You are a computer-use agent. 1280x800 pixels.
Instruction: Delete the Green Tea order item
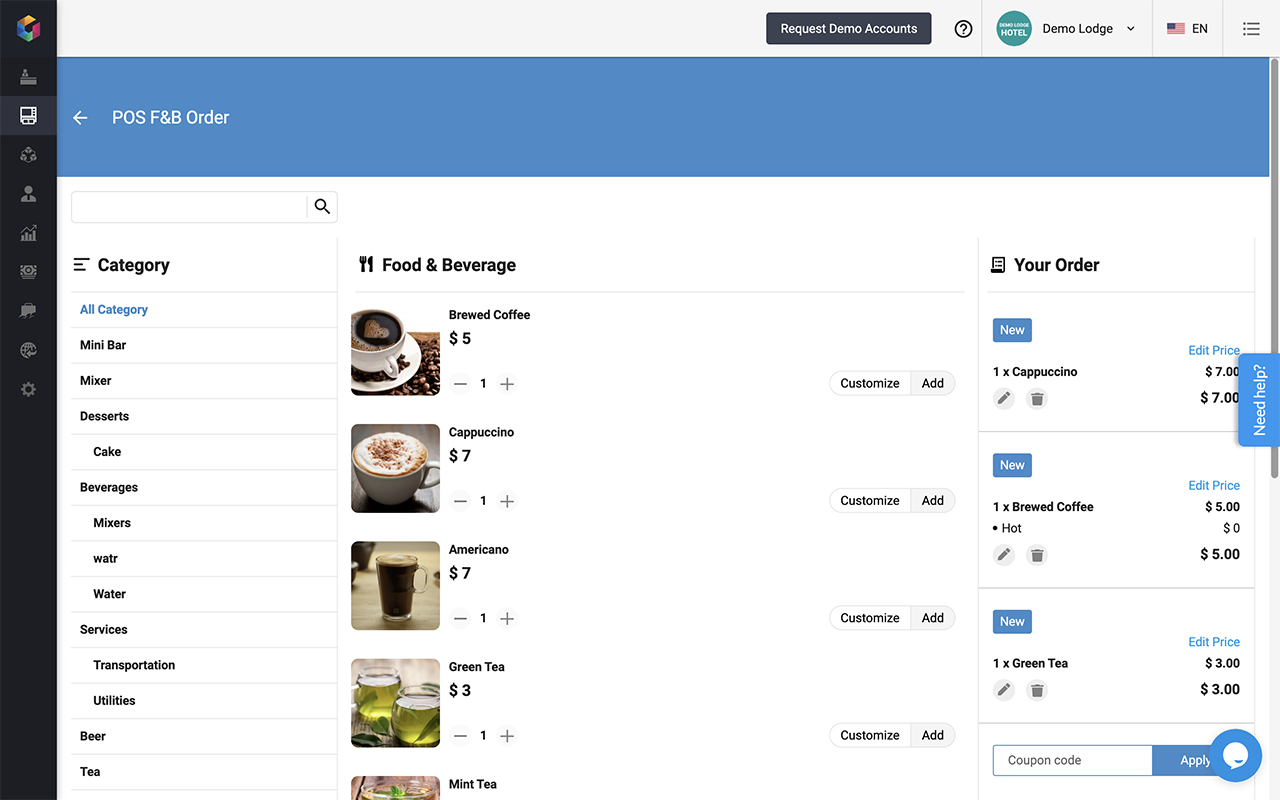1037,690
